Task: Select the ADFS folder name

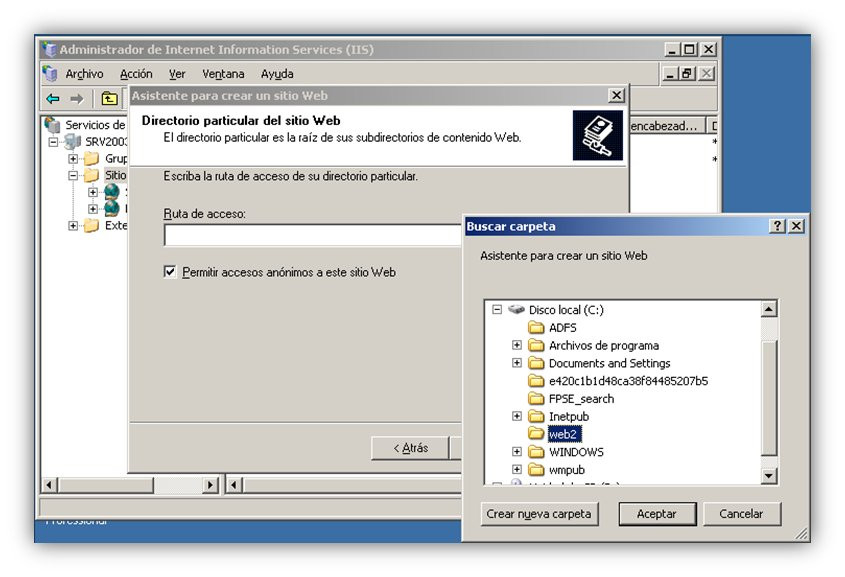Action: tap(563, 328)
